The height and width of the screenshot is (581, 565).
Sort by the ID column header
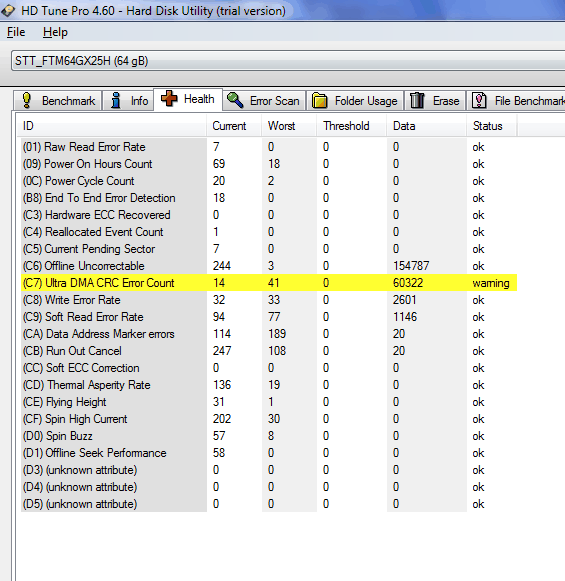[x=112, y=126]
